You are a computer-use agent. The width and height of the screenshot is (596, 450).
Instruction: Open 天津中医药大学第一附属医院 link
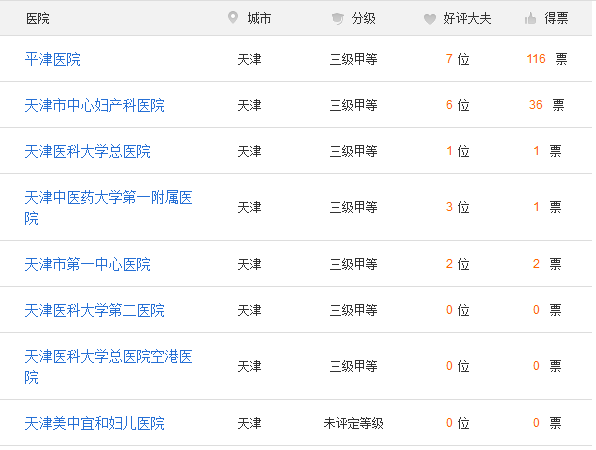108,208
